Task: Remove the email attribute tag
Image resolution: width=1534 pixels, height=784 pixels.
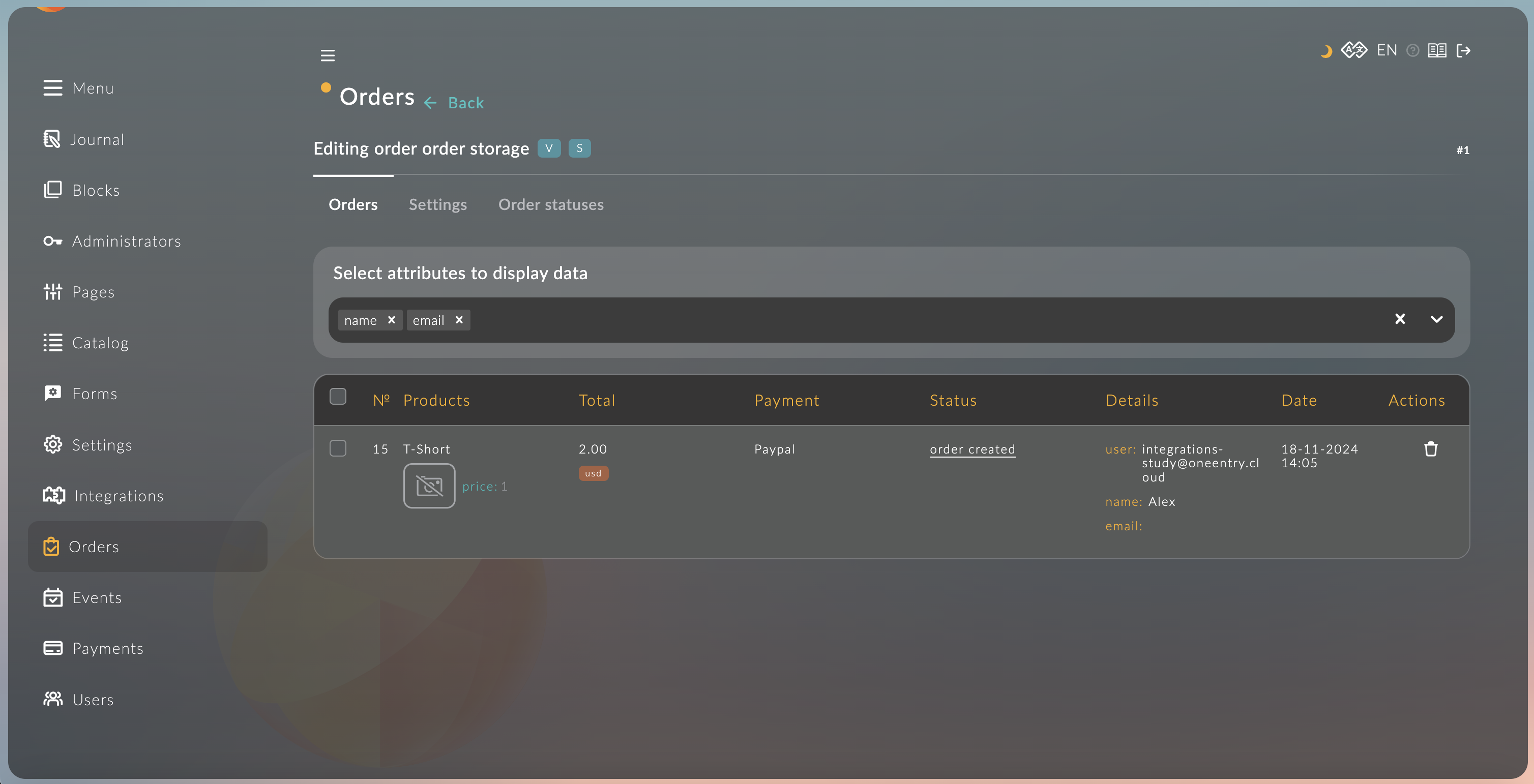Action: (459, 320)
